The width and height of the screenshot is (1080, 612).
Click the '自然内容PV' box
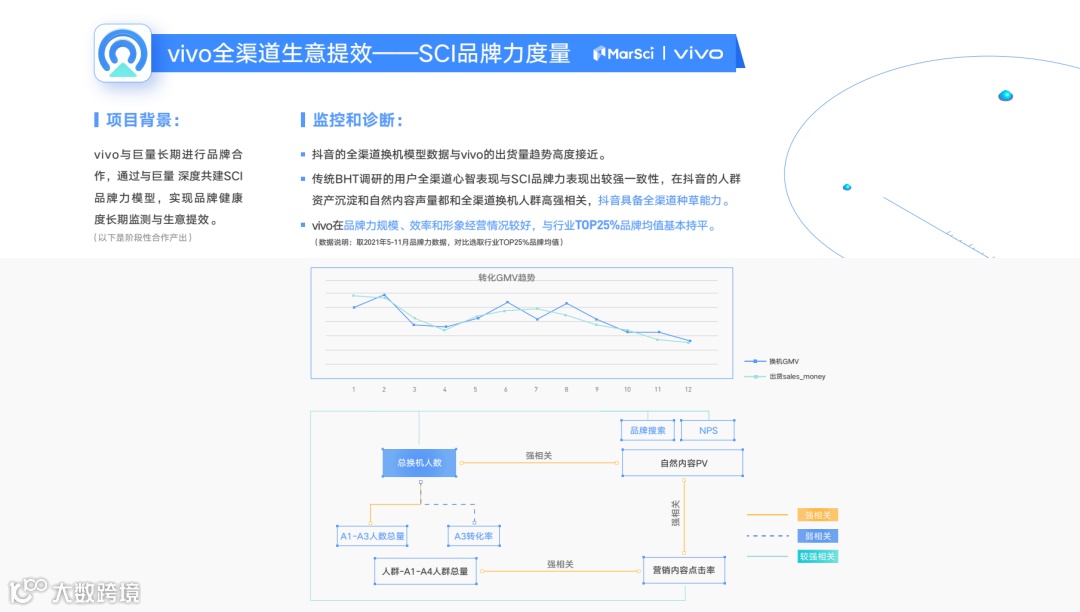pyautogui.click(x=683, y=463)
